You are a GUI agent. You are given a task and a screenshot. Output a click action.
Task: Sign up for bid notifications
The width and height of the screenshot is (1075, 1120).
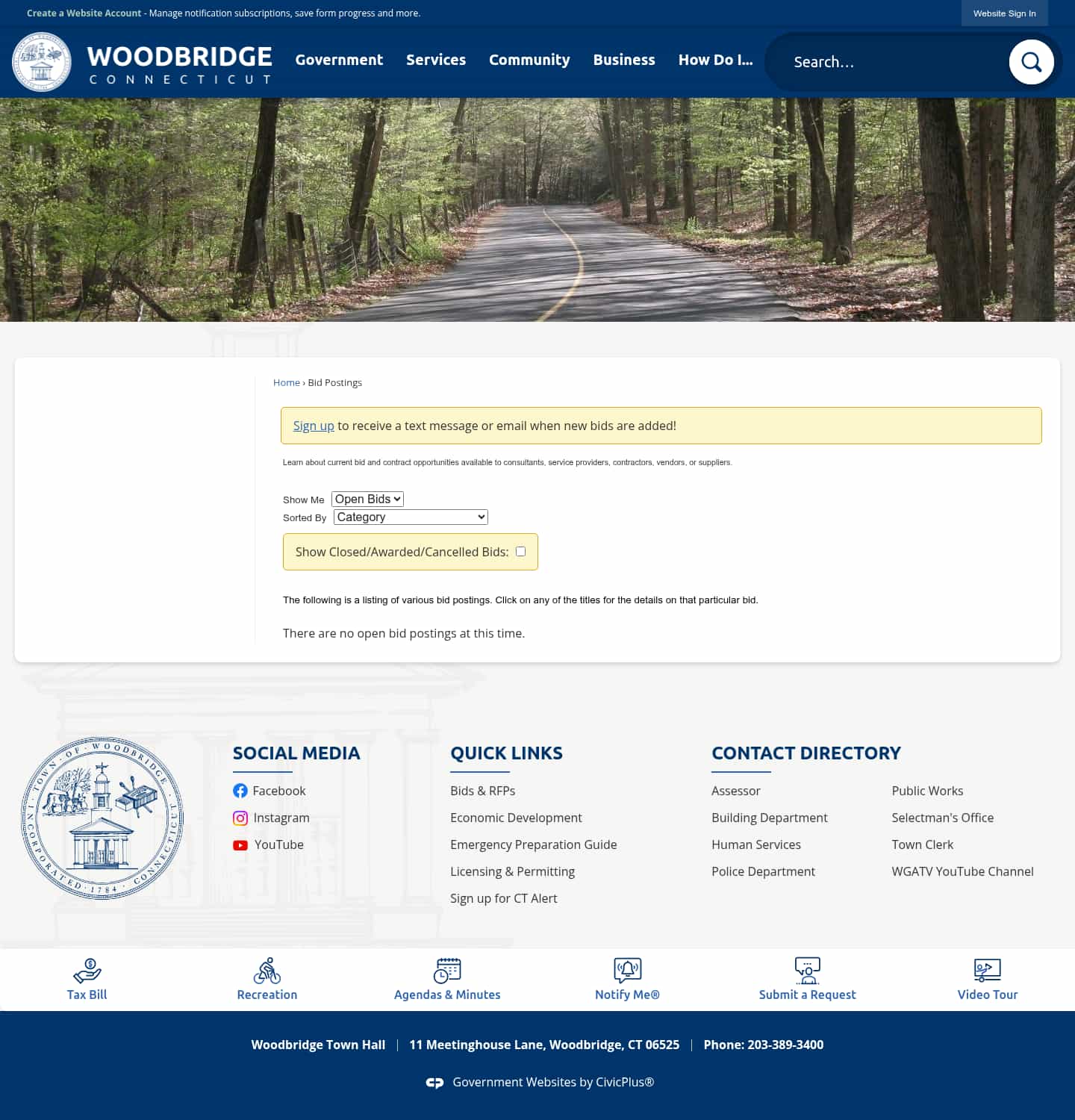coord(313,426)
